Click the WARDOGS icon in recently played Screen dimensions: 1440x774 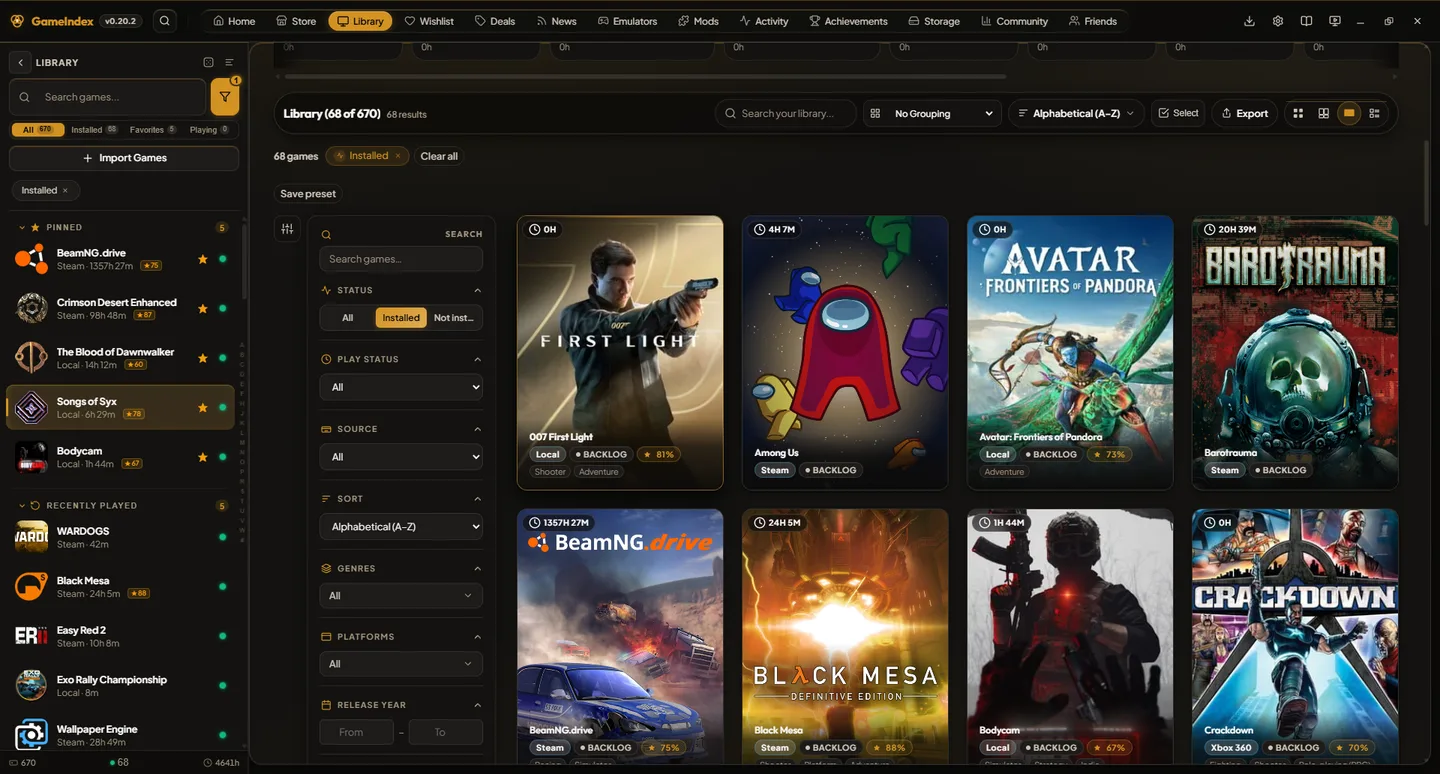pos(31,537)
